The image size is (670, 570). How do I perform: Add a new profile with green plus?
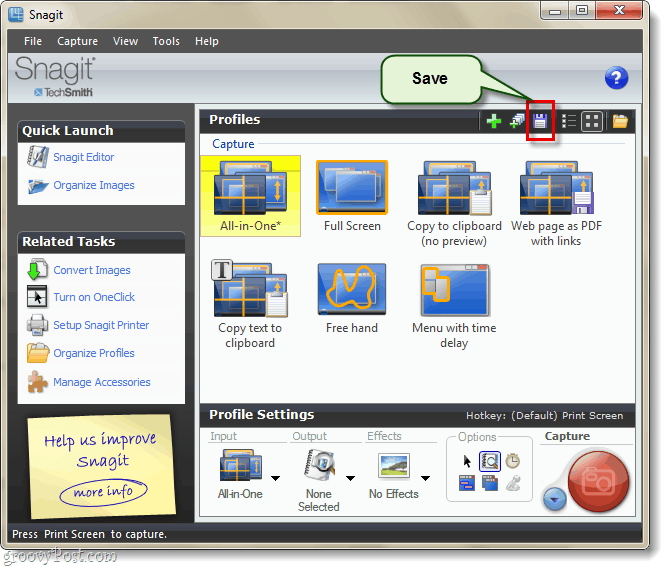point(494,121)
